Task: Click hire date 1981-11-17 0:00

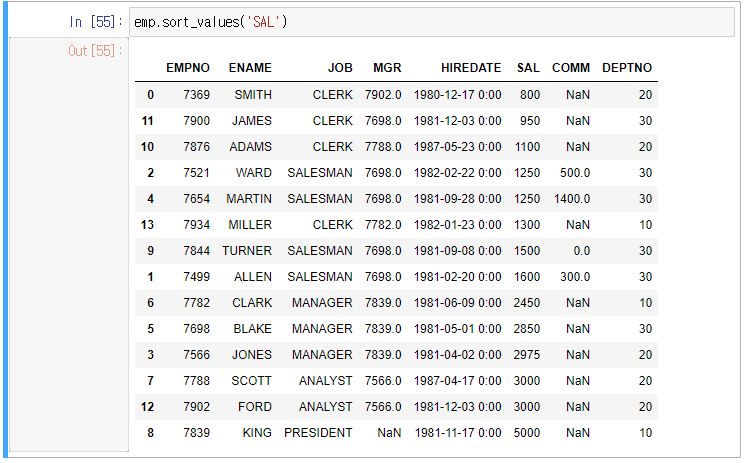Action: [x=458, y=433]
